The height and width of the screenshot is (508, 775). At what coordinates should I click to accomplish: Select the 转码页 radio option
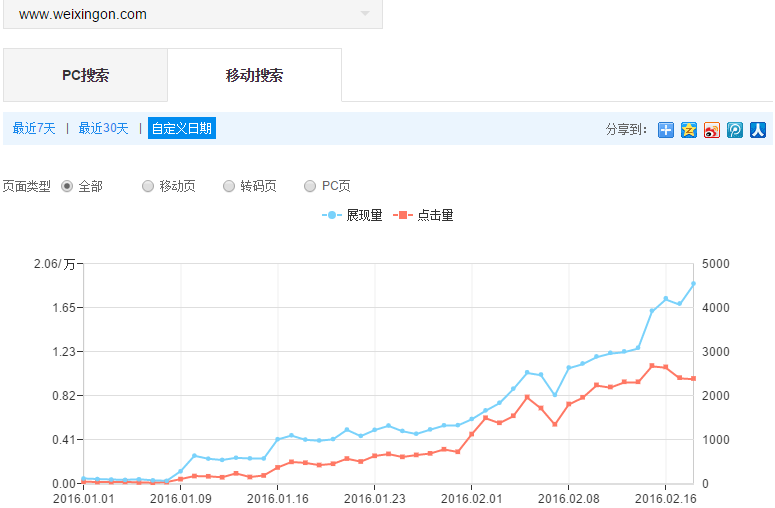(x=229, y=186)
